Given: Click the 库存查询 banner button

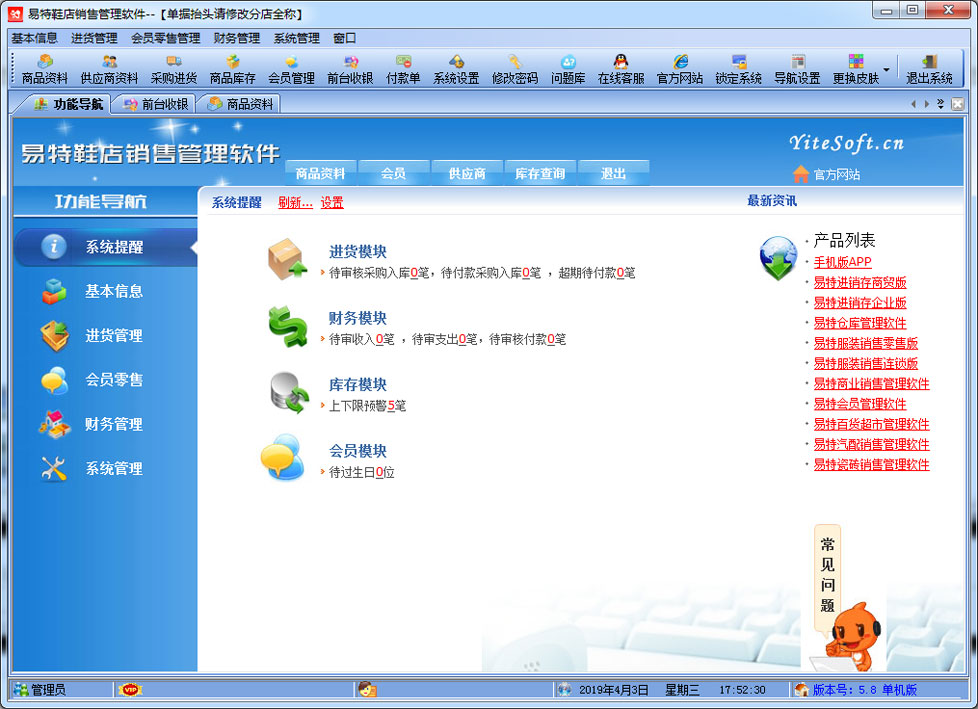Looking at the screenshot, I should (540, 174).
